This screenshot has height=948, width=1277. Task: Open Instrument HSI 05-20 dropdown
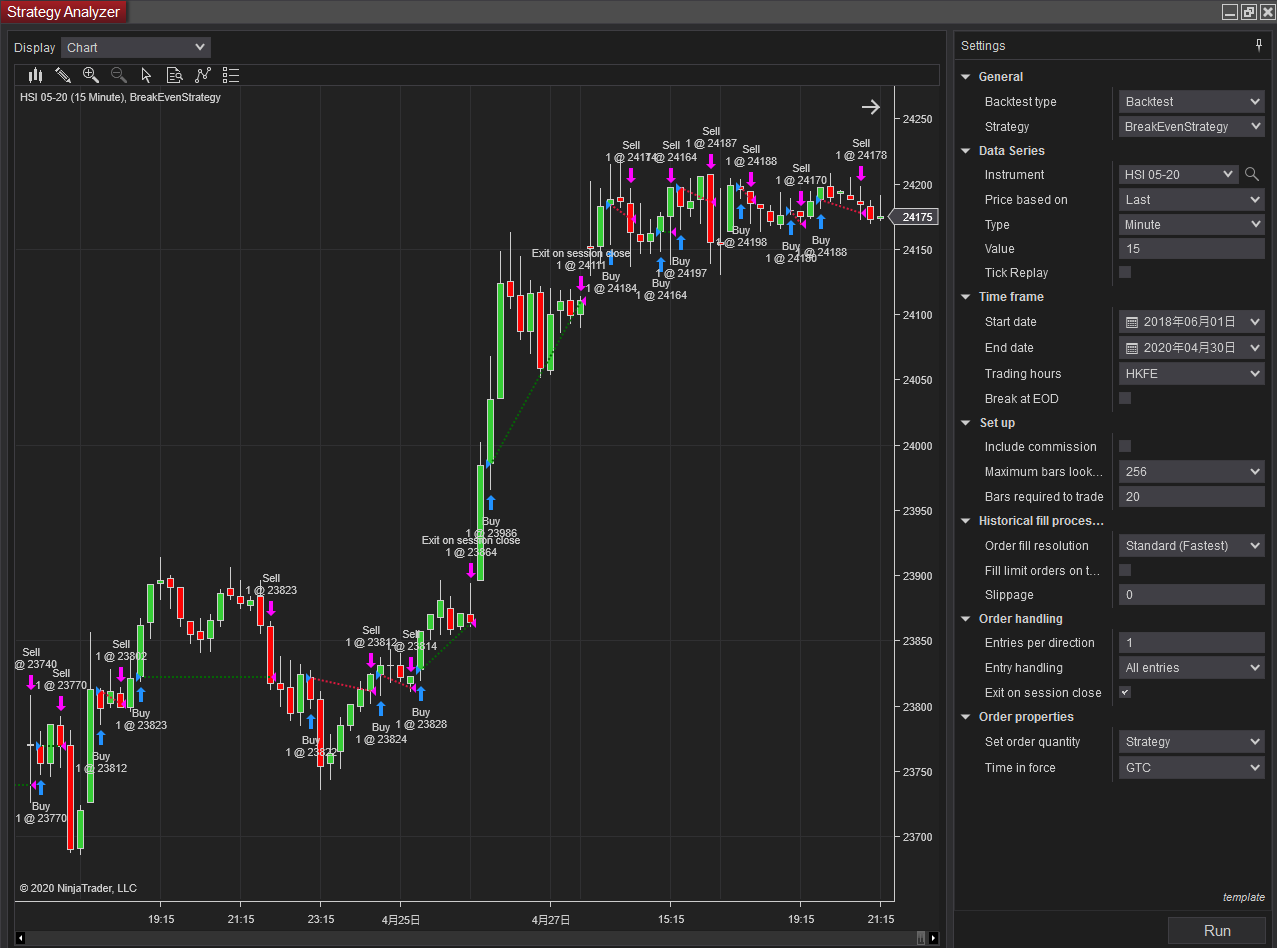[1179, 174]
